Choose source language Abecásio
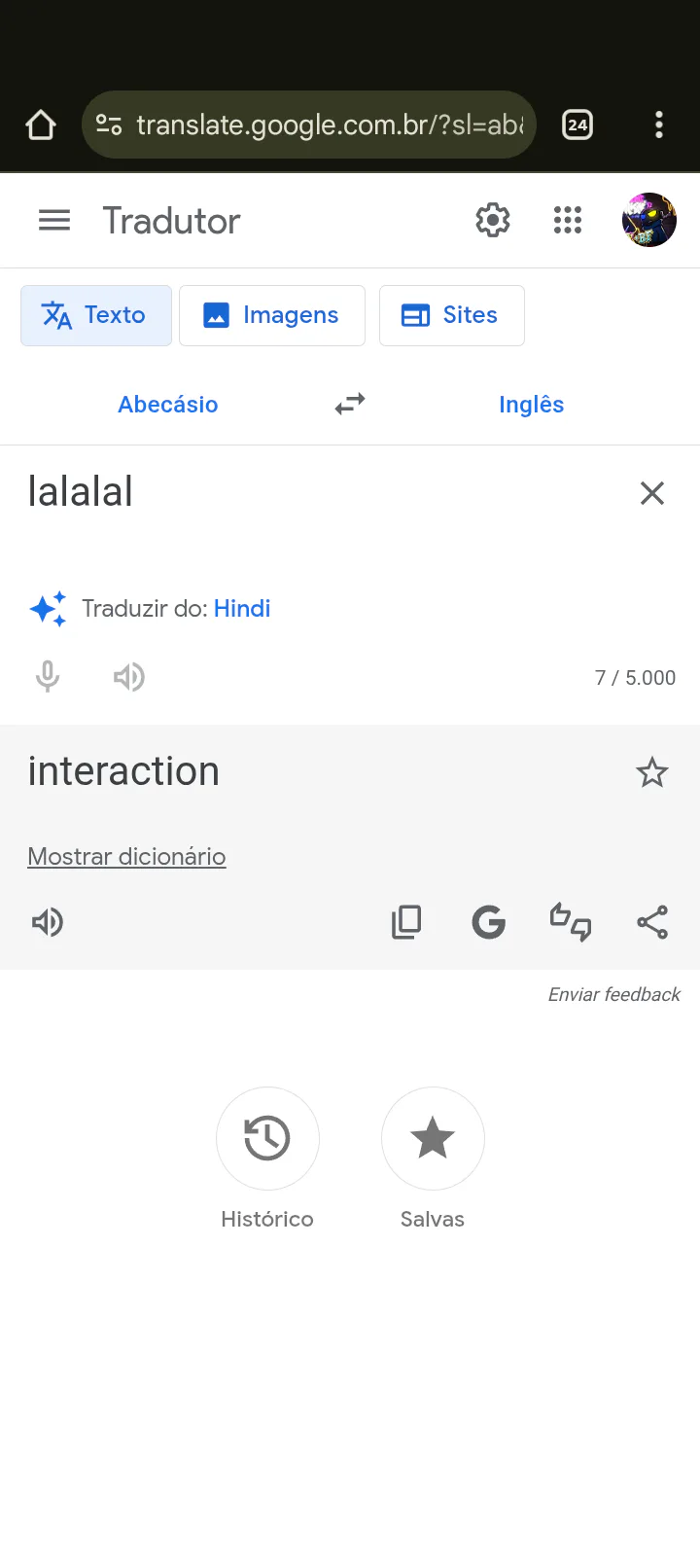The width and height of the screenshot is (700, 1568). coord(168,404)
